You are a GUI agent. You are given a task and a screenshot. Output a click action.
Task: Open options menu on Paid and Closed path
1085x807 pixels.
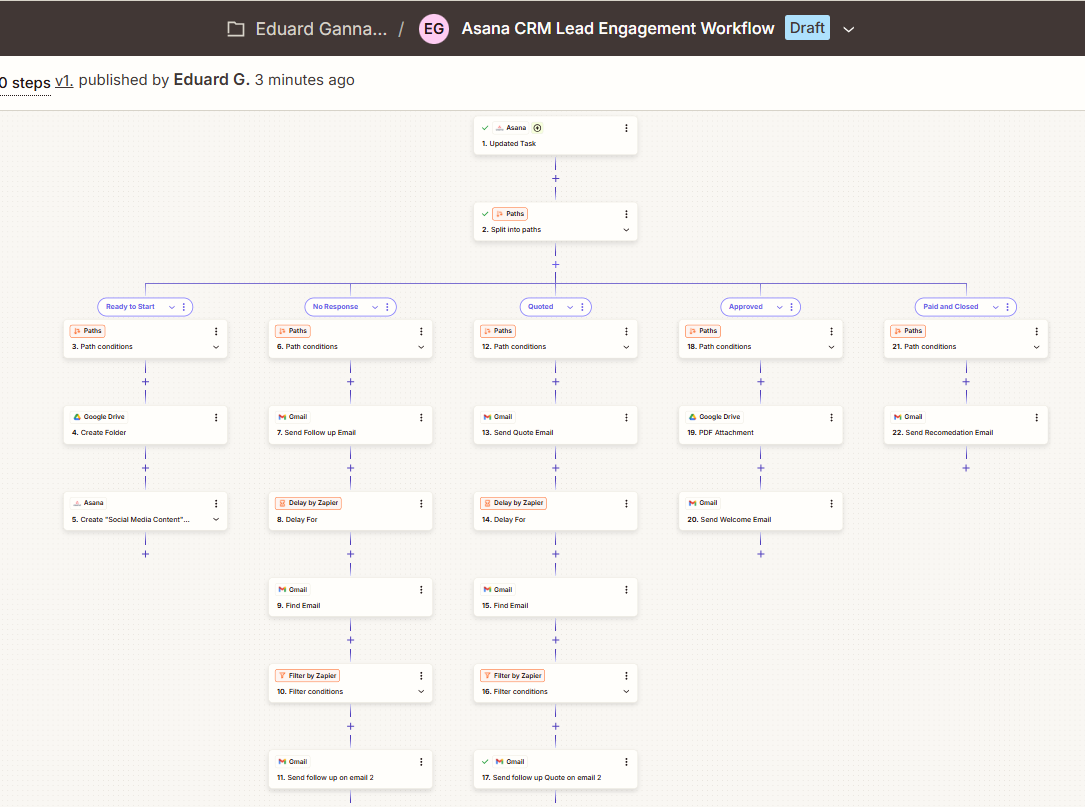(x=1008, y=307)
